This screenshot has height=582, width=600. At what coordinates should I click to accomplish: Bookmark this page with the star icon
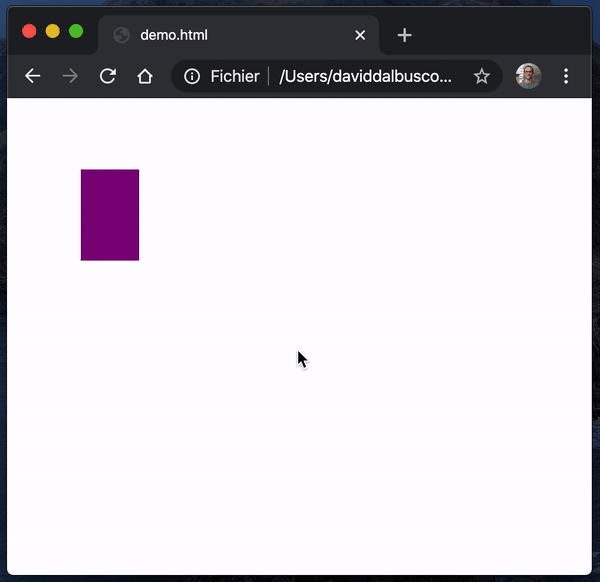pos(482,76)
